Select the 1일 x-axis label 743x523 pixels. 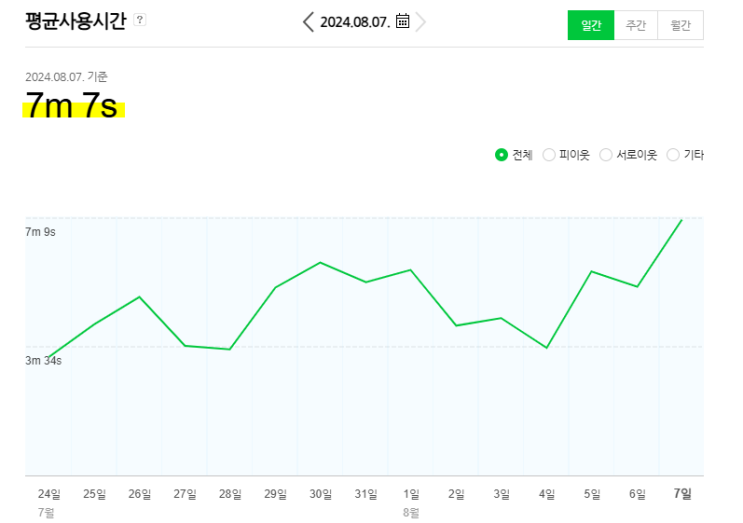click(411, 494)
